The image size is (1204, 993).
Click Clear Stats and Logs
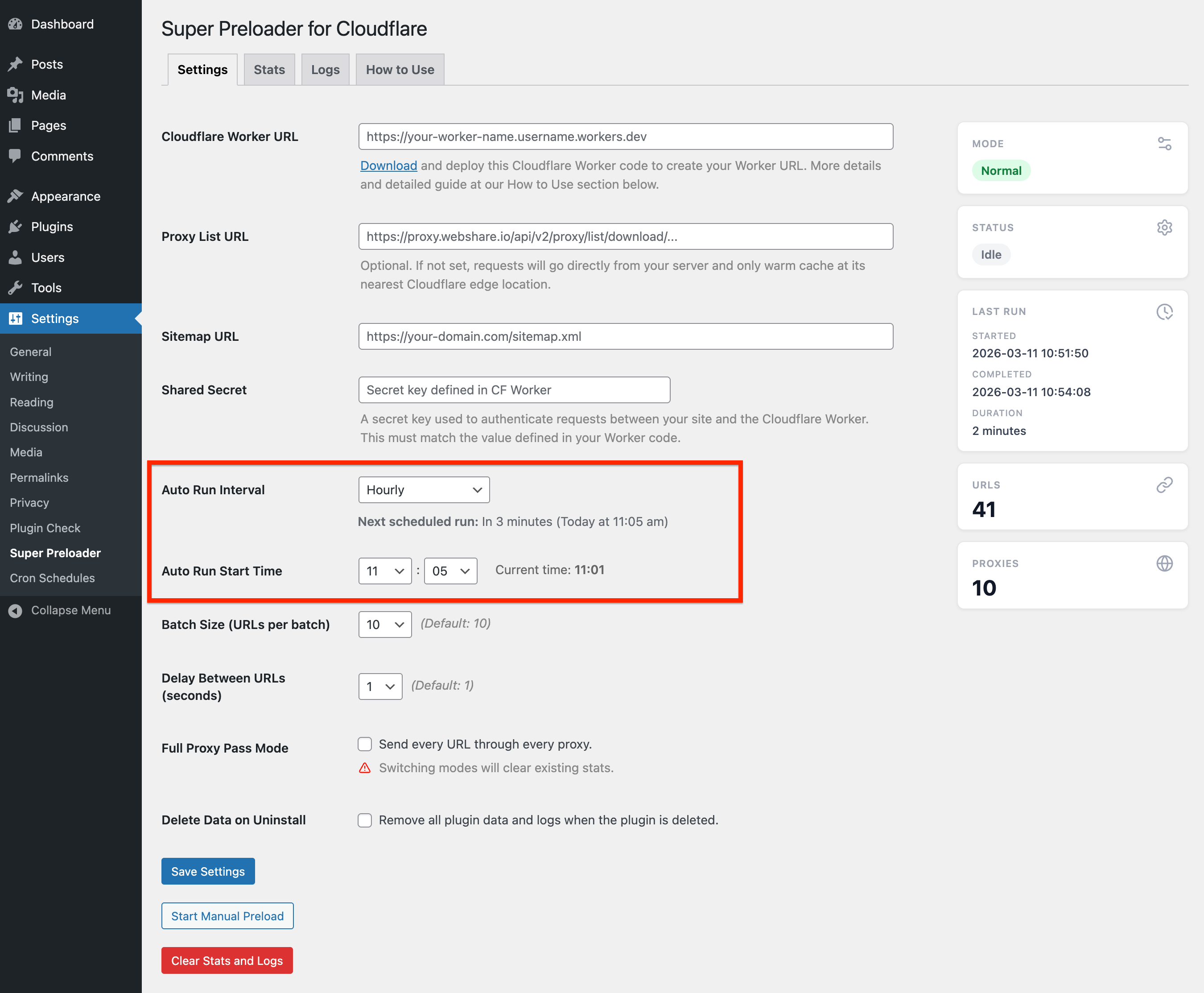pos(227,960)
